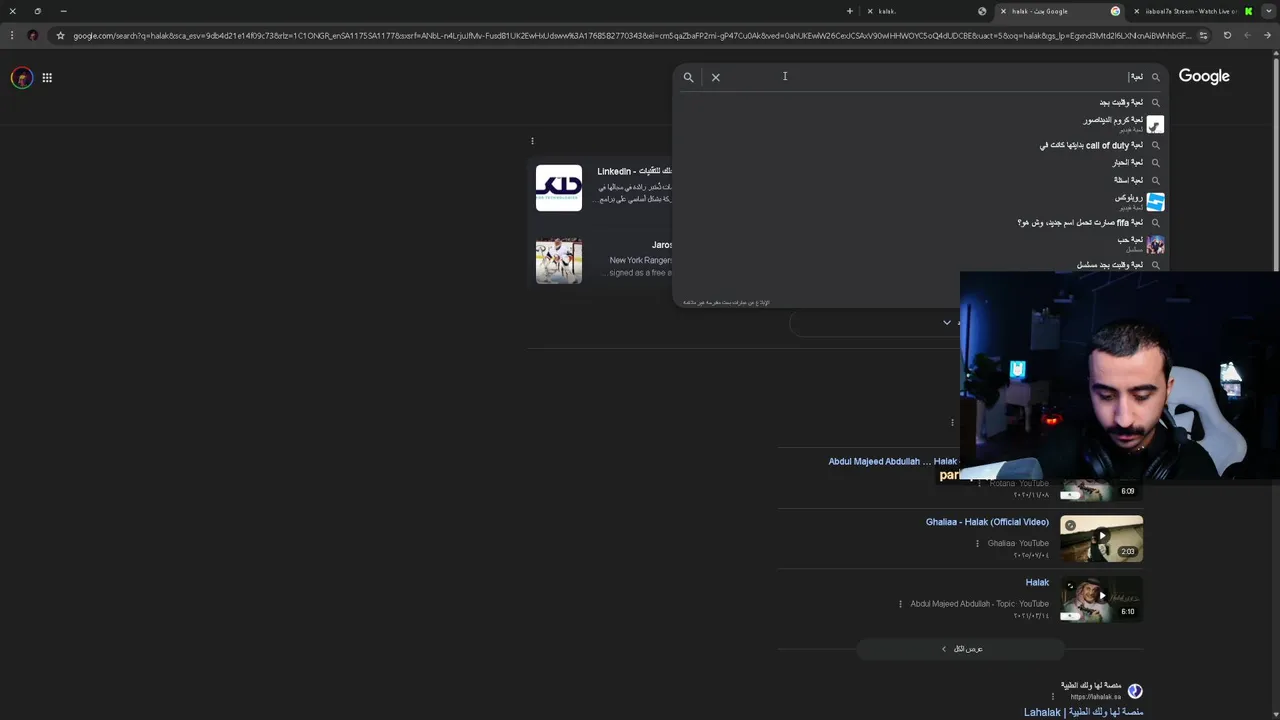Switch to the 'halak.' tab
The width and height of the screenshot is (1280, 720).
tap(926, 11)
